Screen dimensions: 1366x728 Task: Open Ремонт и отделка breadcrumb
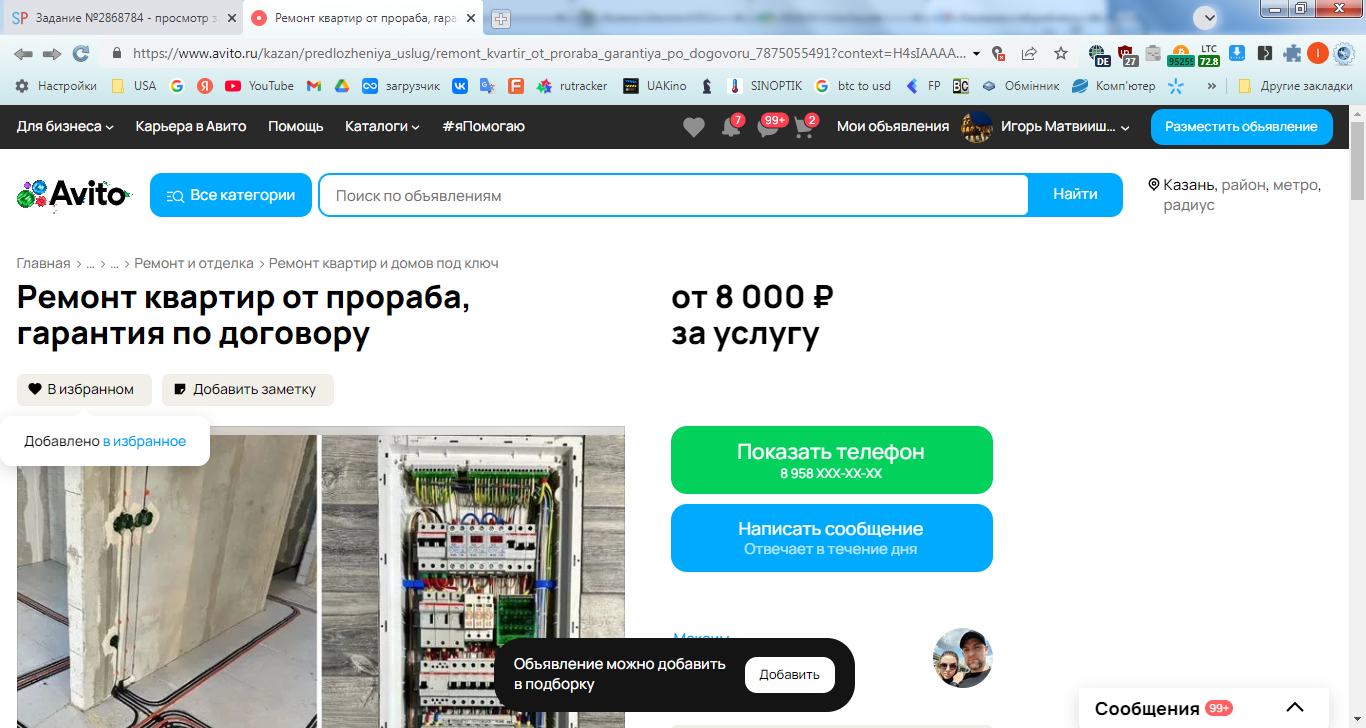point(194,263)
